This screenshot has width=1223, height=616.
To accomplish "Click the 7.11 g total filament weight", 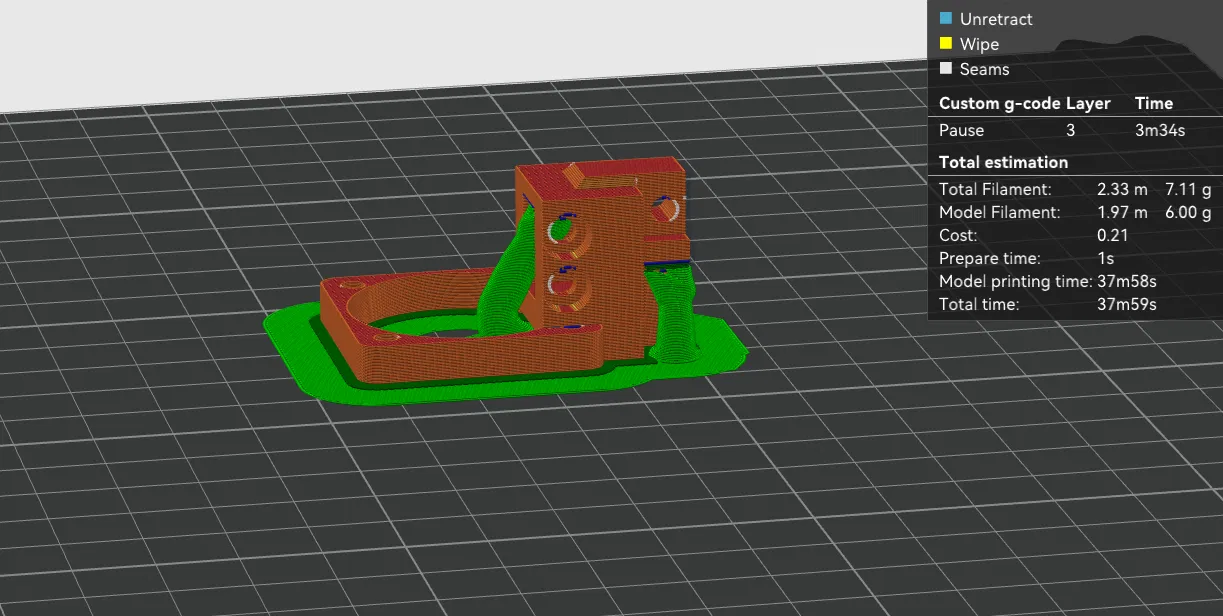I will (x=1188, y=189).
